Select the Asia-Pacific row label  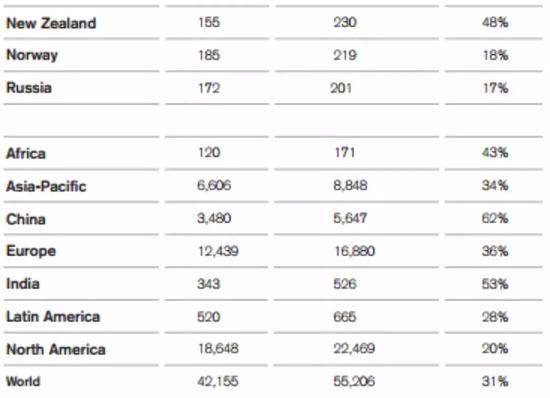(x=46, y=186)
